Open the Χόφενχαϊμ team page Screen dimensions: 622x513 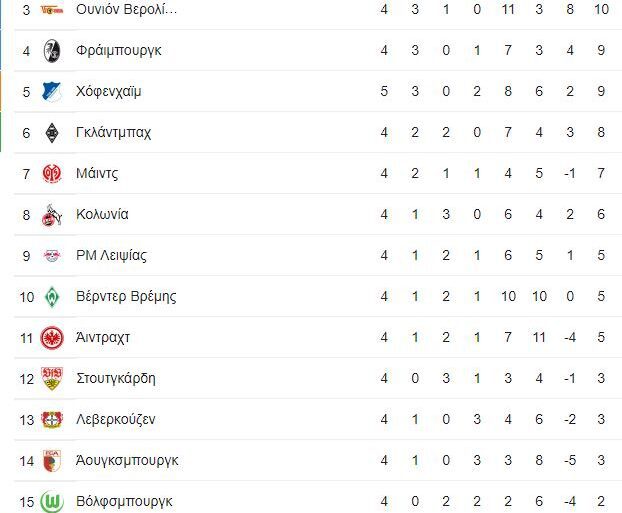tap(108, 92)
